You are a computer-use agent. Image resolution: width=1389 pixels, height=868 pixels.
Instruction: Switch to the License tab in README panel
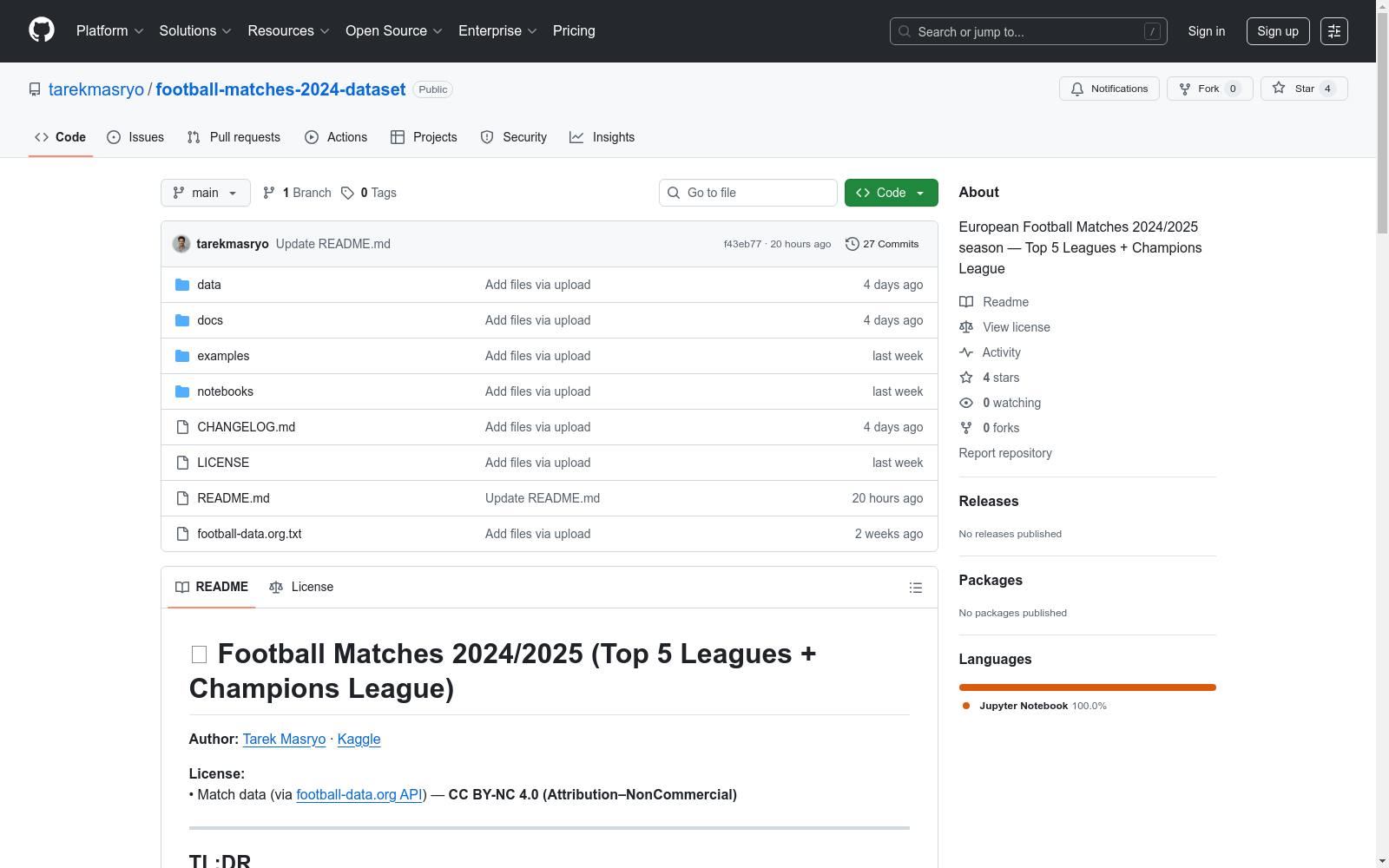click(x=301, y=587)
